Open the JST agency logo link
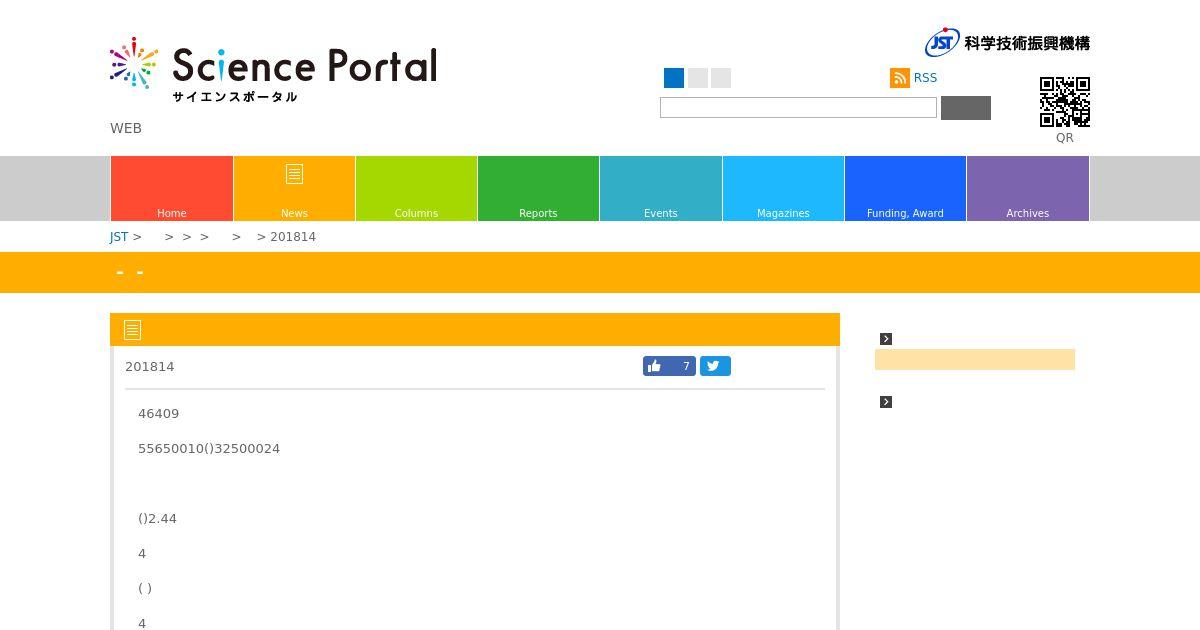The width and height of the screenshot is (1200, 630). pyautogui.click(x=1007, y=42)
